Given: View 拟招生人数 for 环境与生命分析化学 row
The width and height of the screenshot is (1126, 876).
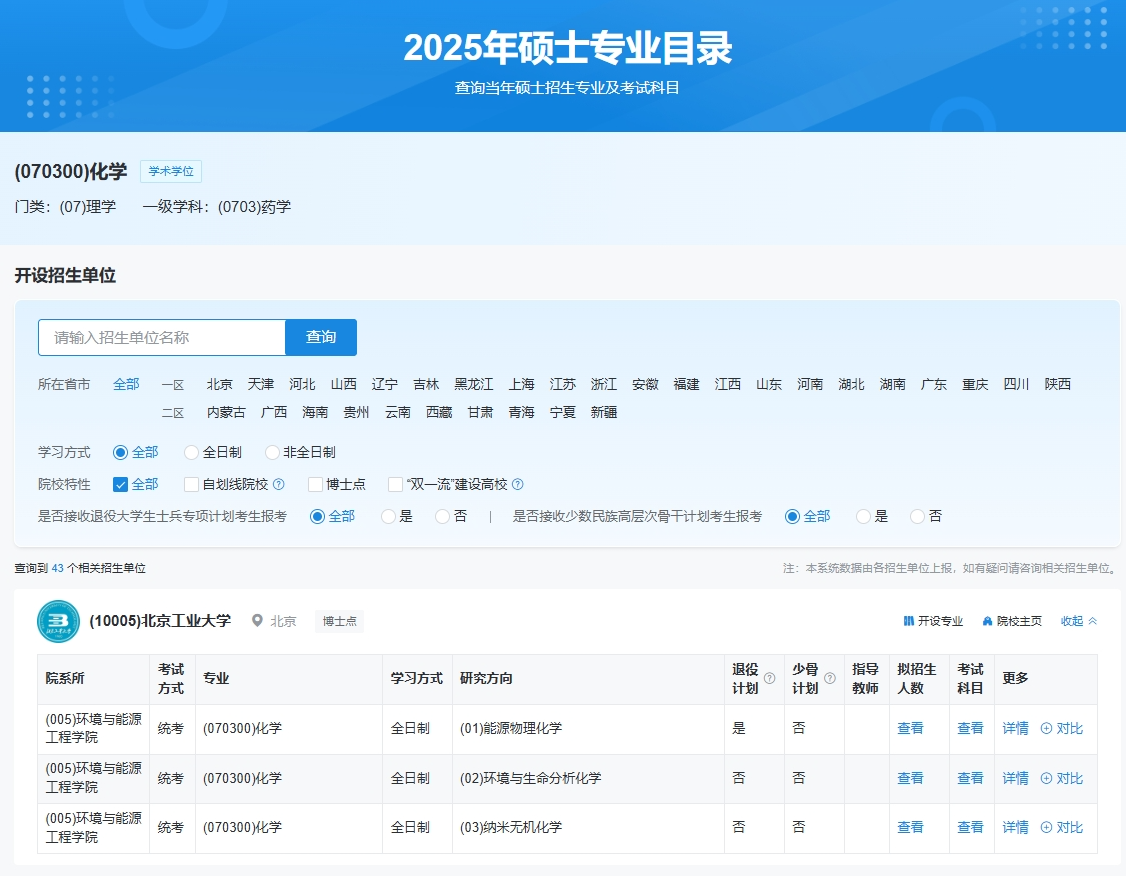Looking at the screenshot, I should tap(910, 778).
